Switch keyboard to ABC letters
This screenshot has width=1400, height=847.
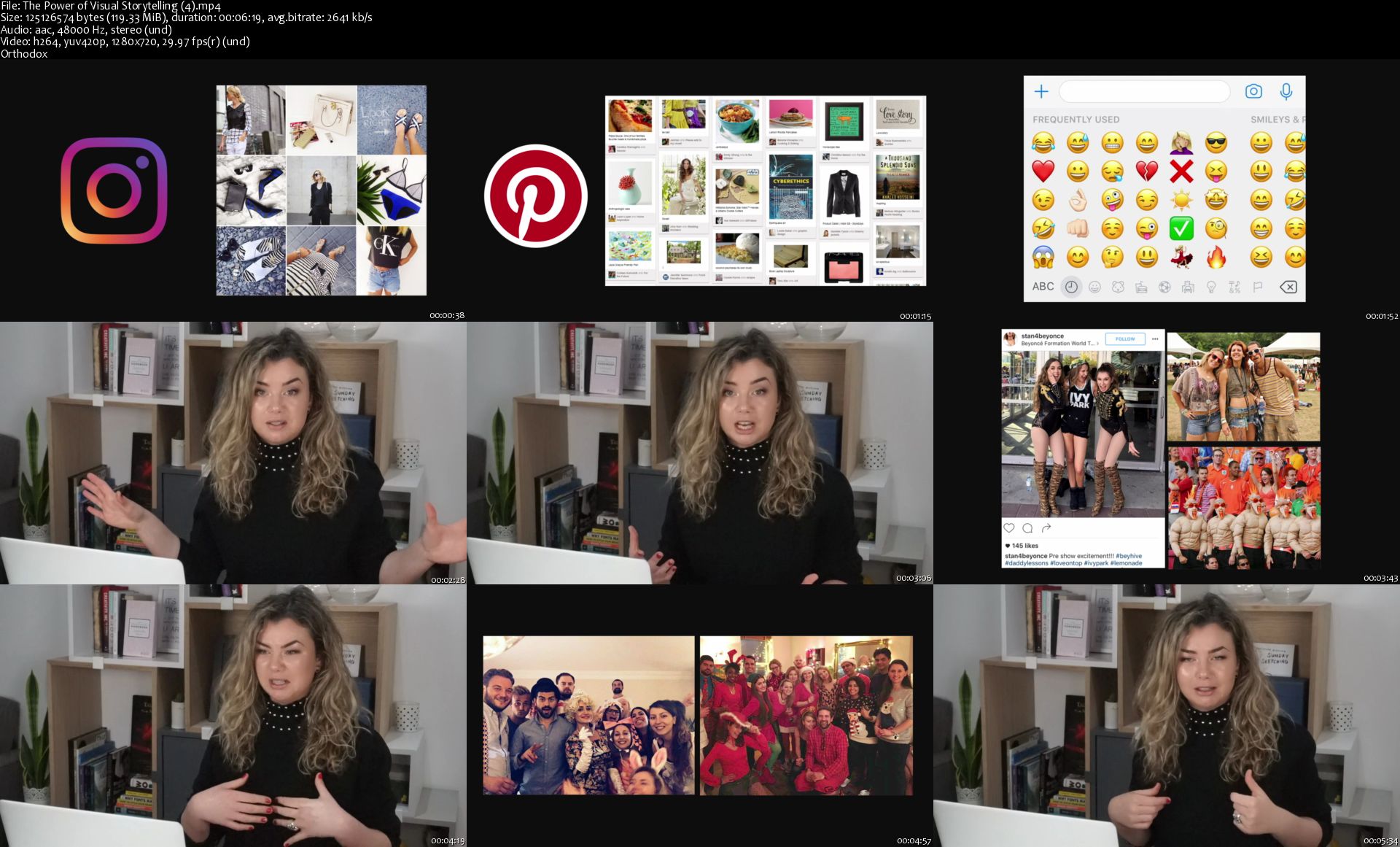pos(1043,287)
